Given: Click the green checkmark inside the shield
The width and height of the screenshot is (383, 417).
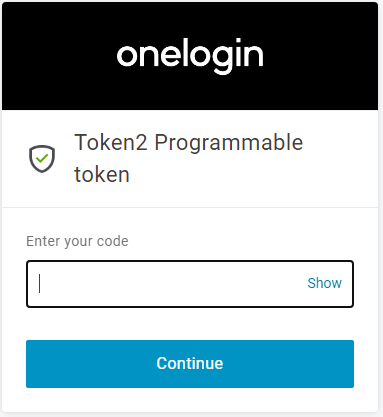Looking at the screenshot, I should click(x=42, y=158).
